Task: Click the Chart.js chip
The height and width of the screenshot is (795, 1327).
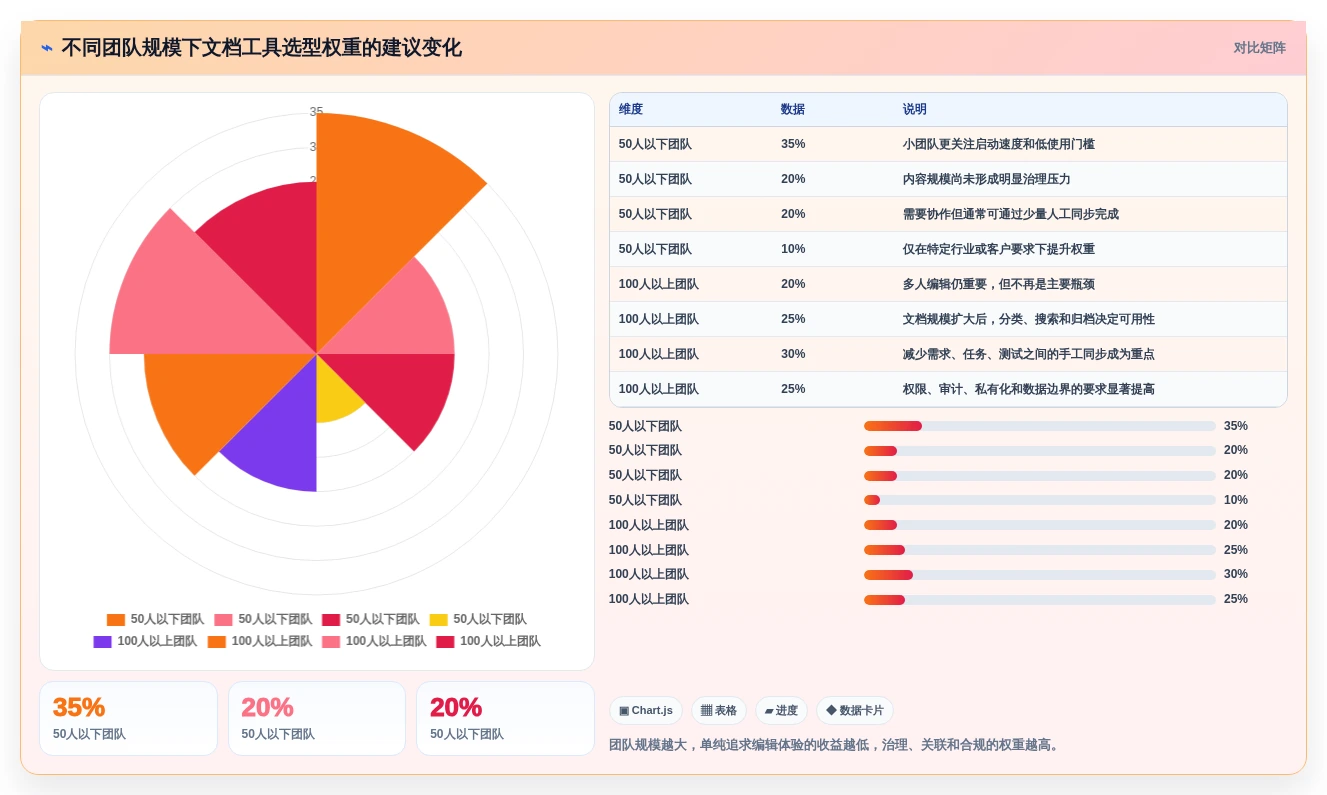Action: click(646, 711)
